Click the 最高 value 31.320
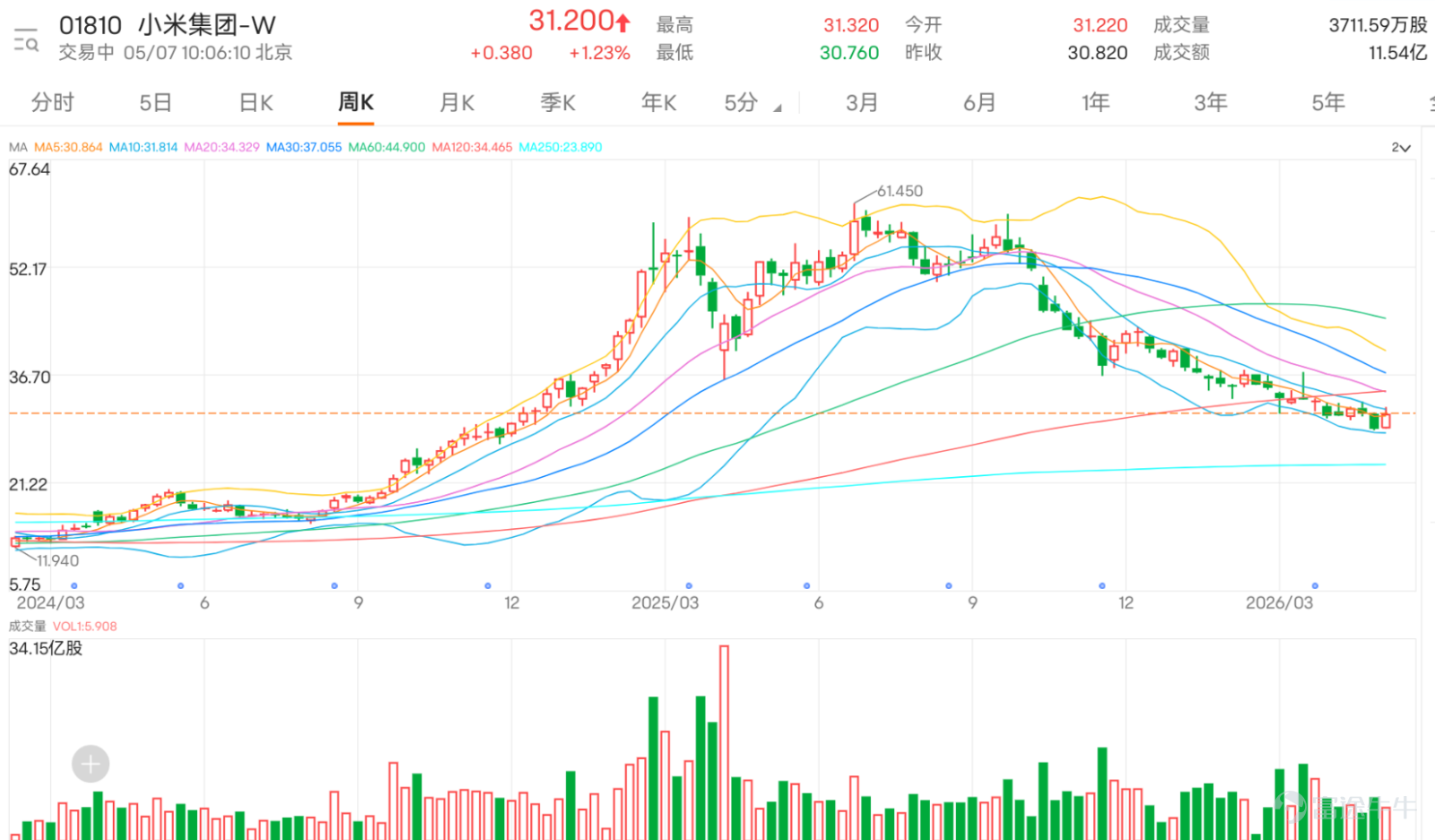This screenshot has width=1435, height=840. pyautogui.click(x=851, y=25)
